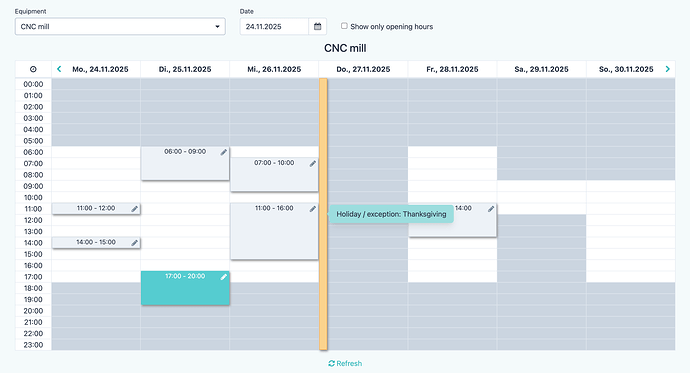Select the Fr., 28.11.2025 column header
Viewport: 690px width, 373px height.
pyautogui.click(x=452, y=69)
